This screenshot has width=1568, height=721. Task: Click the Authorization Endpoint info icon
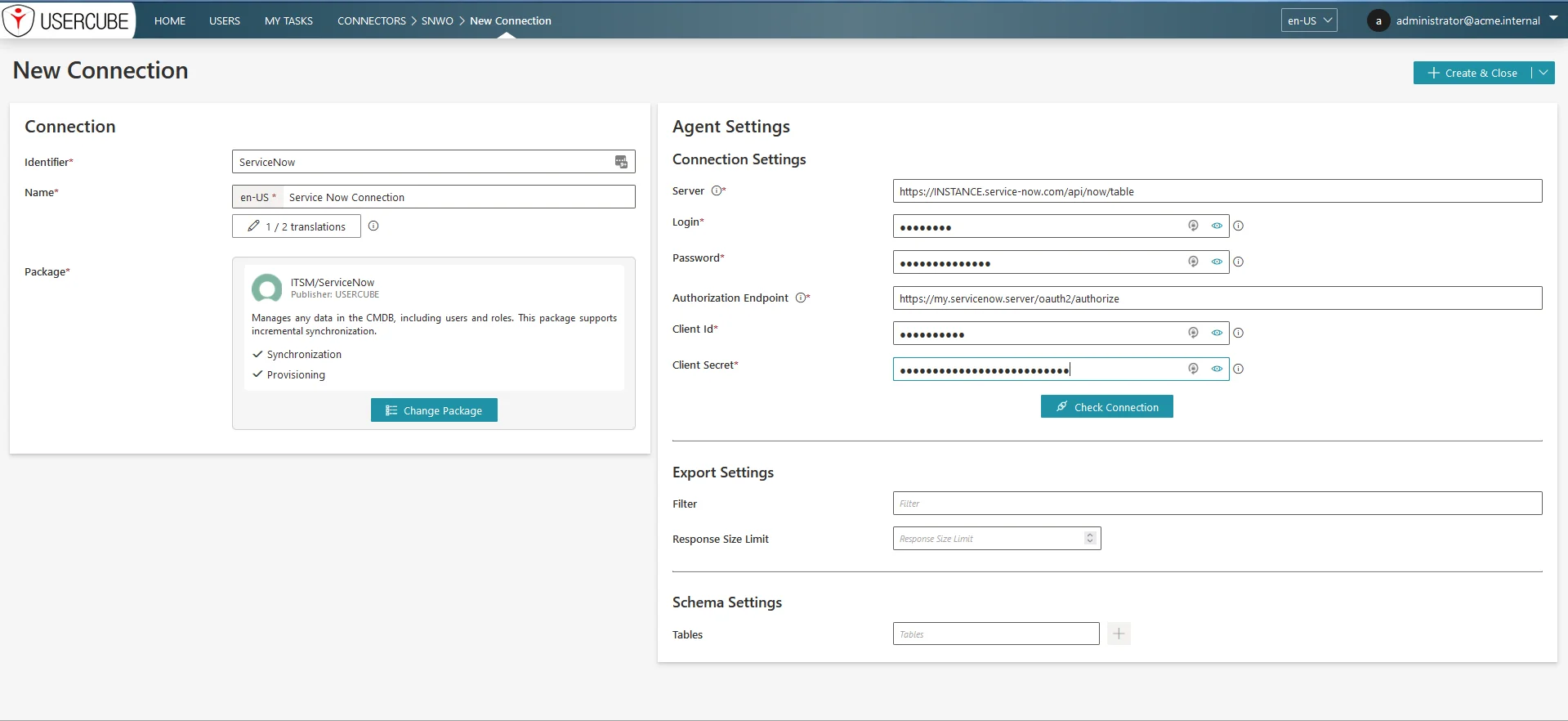coord(801,298)
